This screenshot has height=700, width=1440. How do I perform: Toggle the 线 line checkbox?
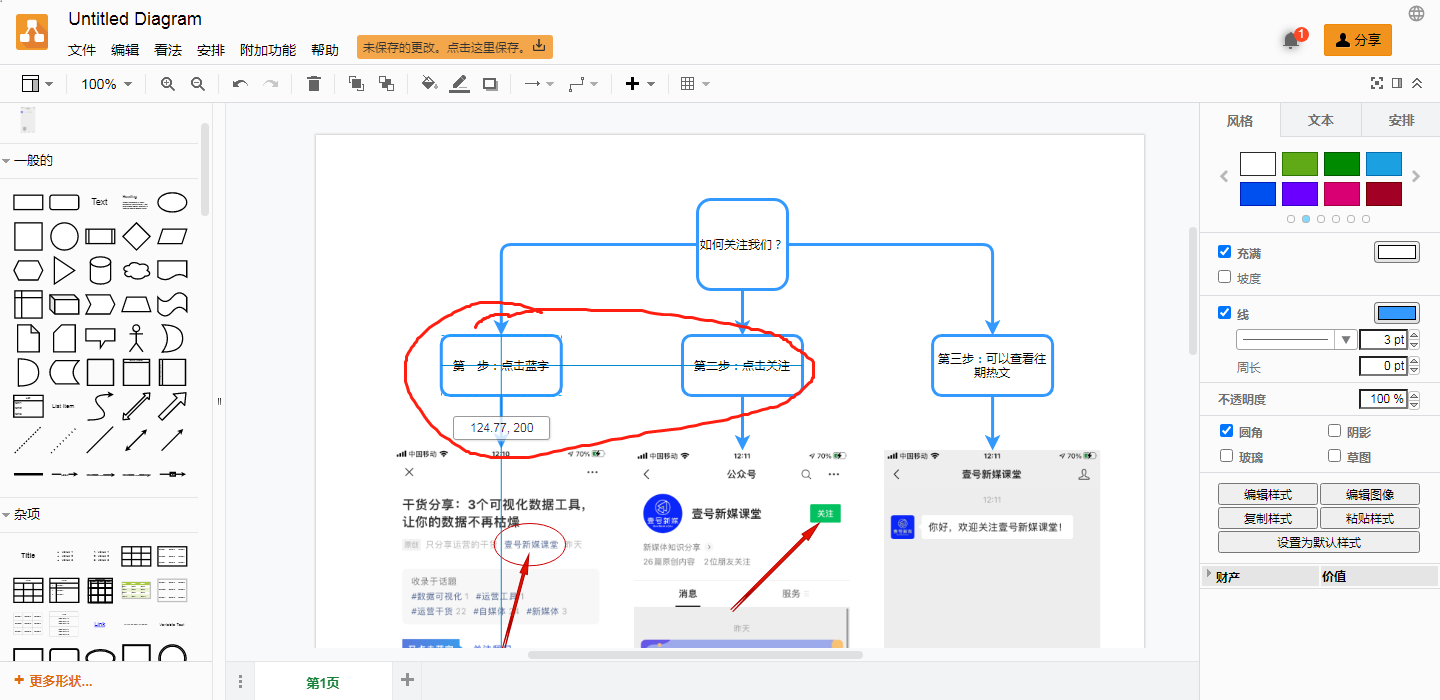point(1224,313)
